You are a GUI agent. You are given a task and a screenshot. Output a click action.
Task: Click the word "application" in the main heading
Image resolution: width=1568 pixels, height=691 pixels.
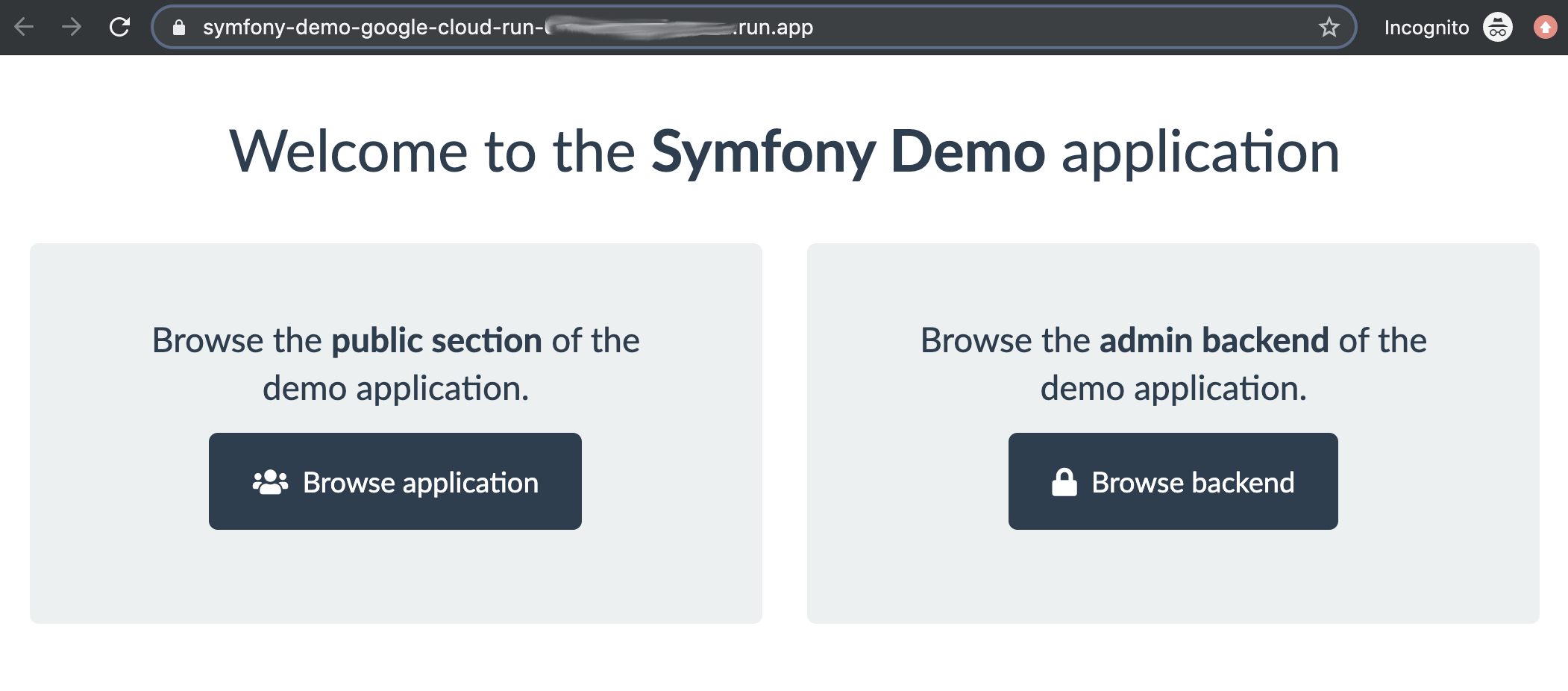coord(1200,151)
